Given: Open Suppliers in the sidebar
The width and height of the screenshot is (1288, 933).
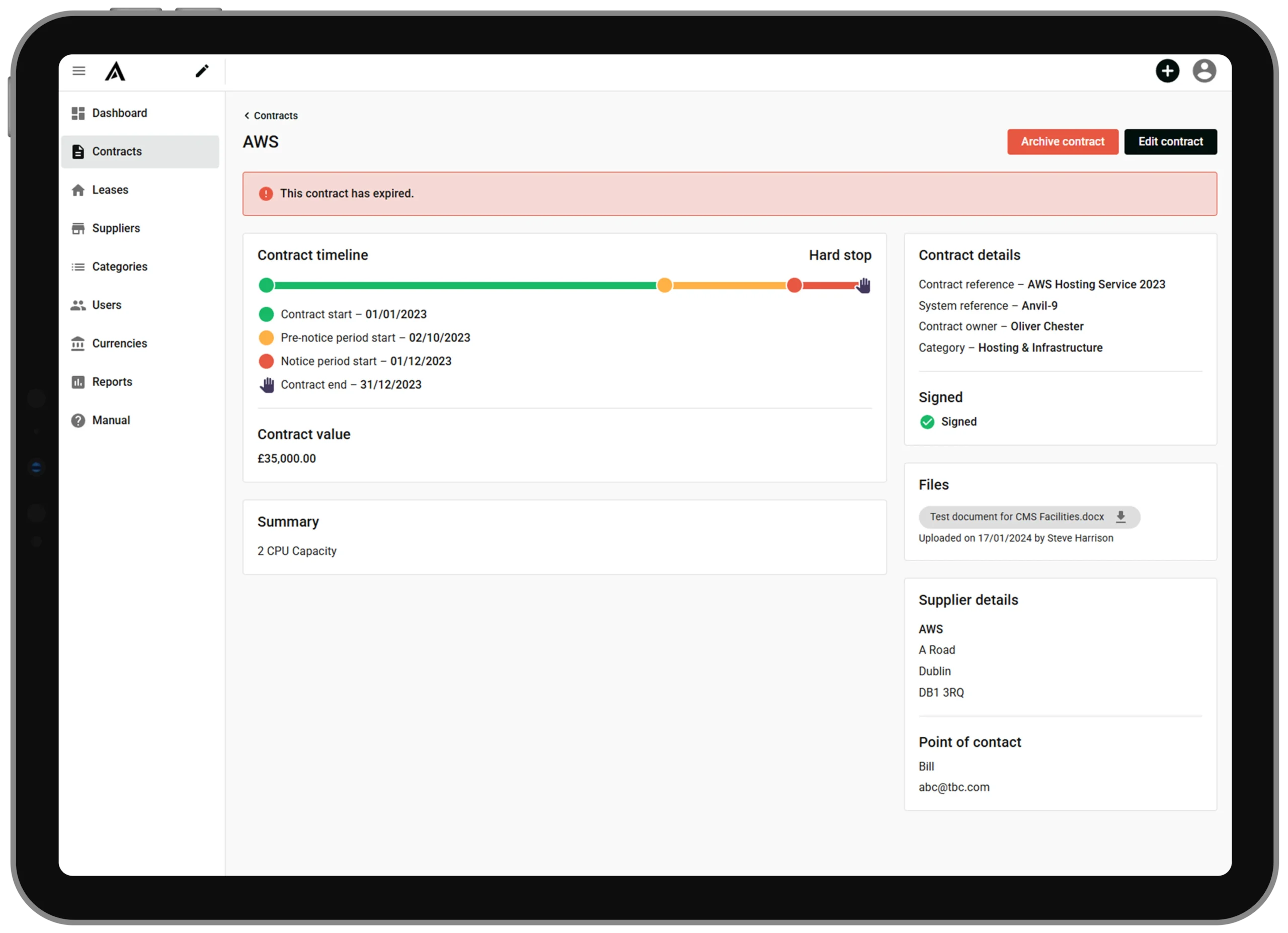Looking at the screenshot, I should tap(140, 228).
